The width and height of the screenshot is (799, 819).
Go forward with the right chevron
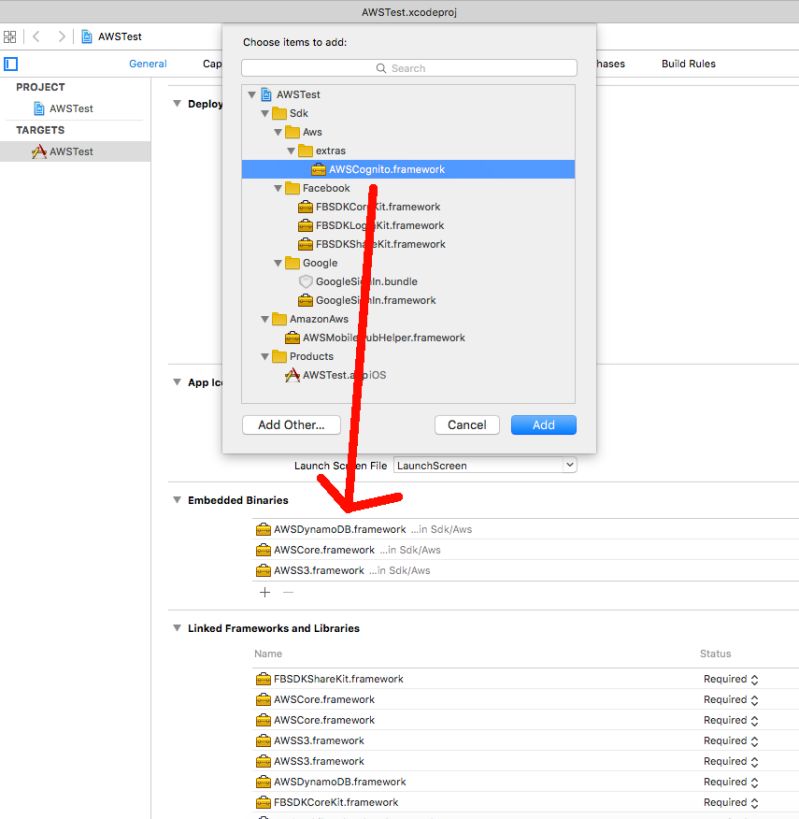point(62,37)
